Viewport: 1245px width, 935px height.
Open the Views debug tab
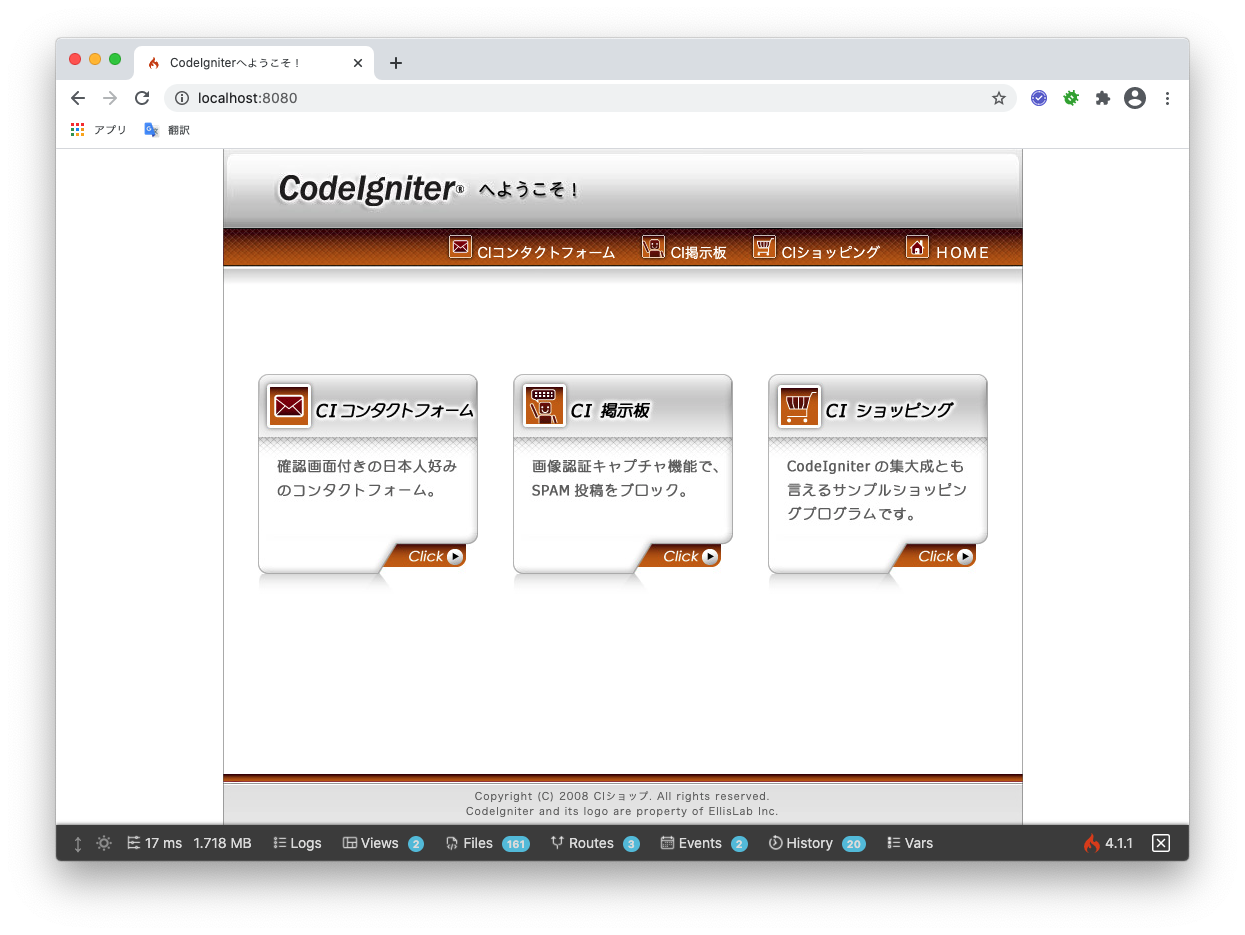pyautogui.click(x=383, y=843)
